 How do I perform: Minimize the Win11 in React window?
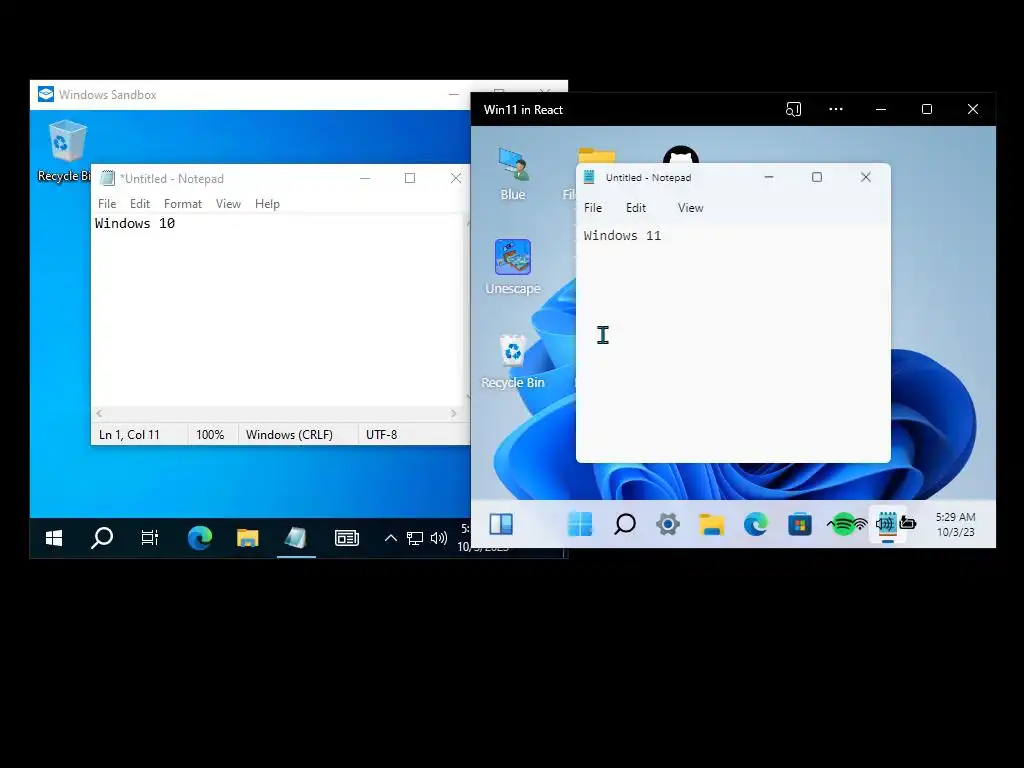click(881, 109)
